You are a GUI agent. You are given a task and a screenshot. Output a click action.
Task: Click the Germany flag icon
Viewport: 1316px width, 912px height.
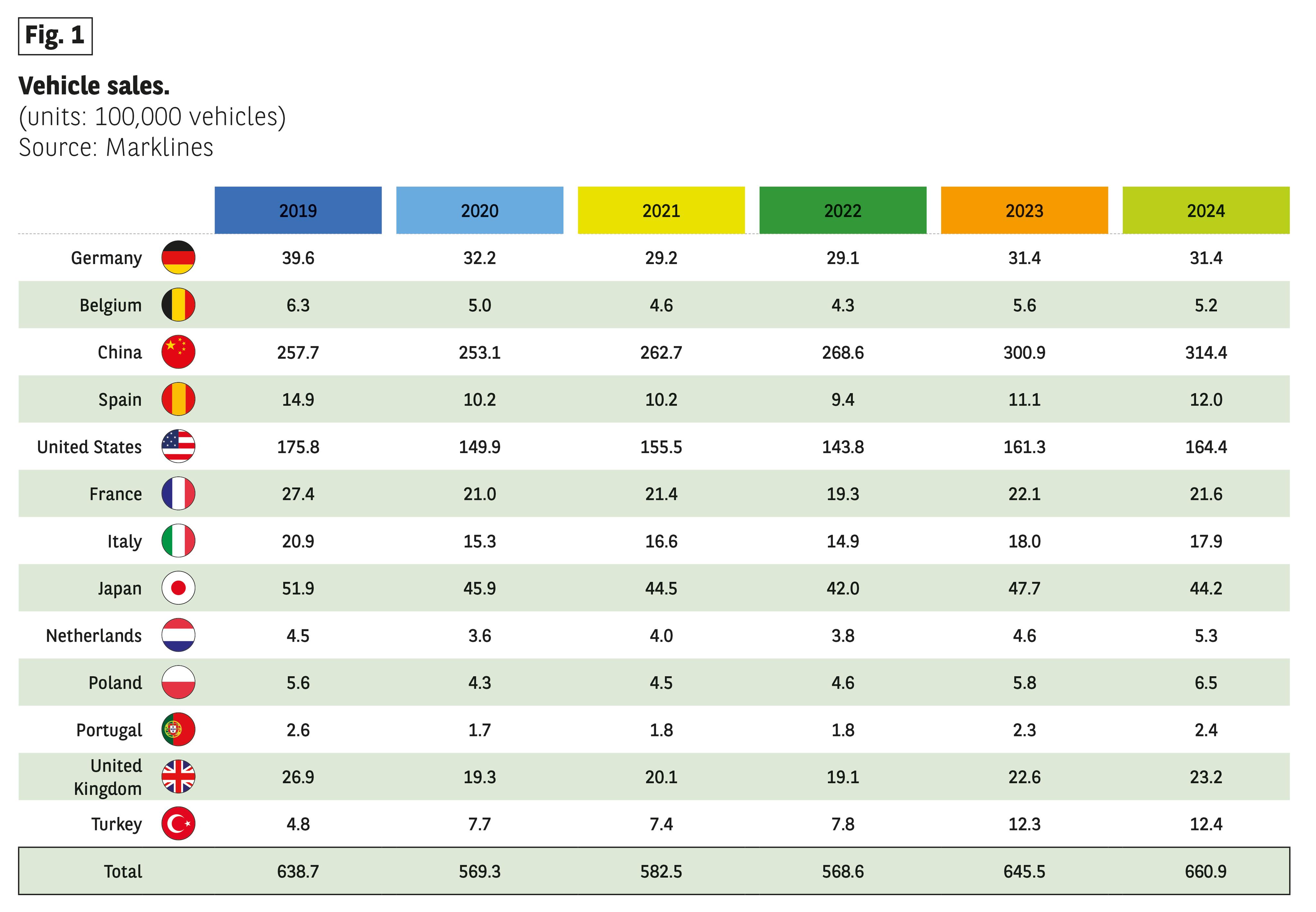click(x=178, y=258)
